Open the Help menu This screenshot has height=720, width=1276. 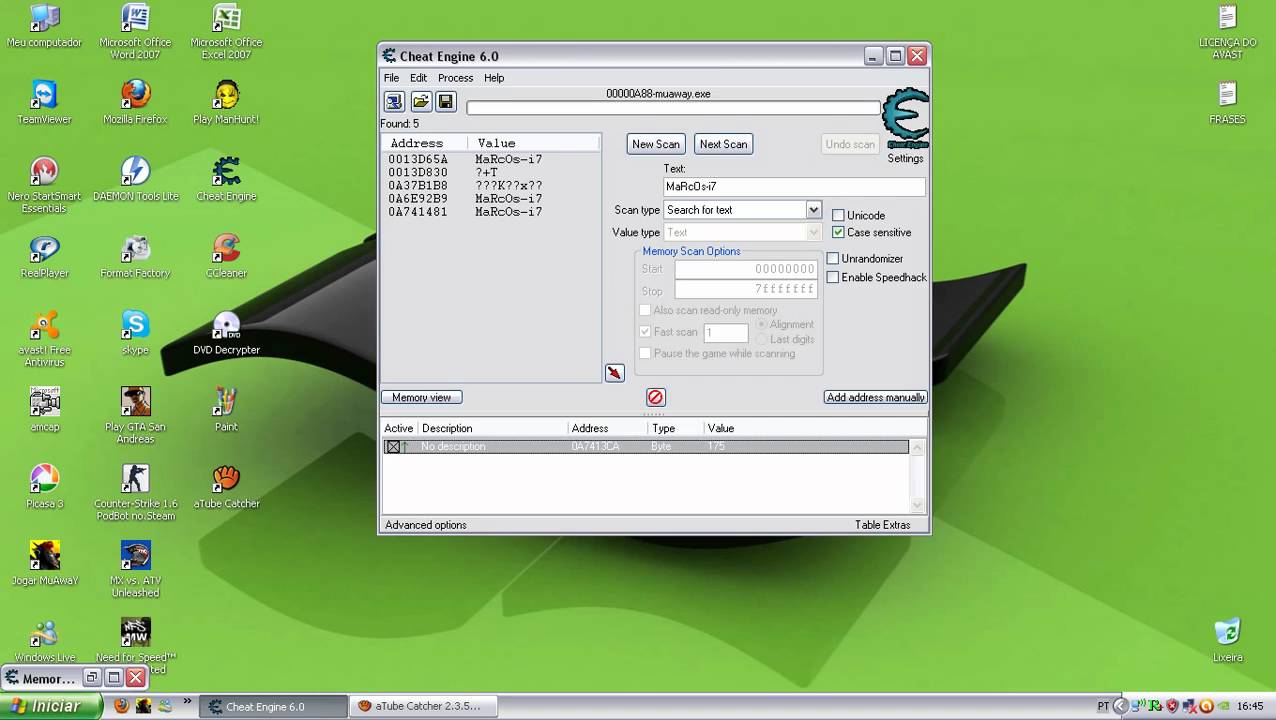pos(494,78)
